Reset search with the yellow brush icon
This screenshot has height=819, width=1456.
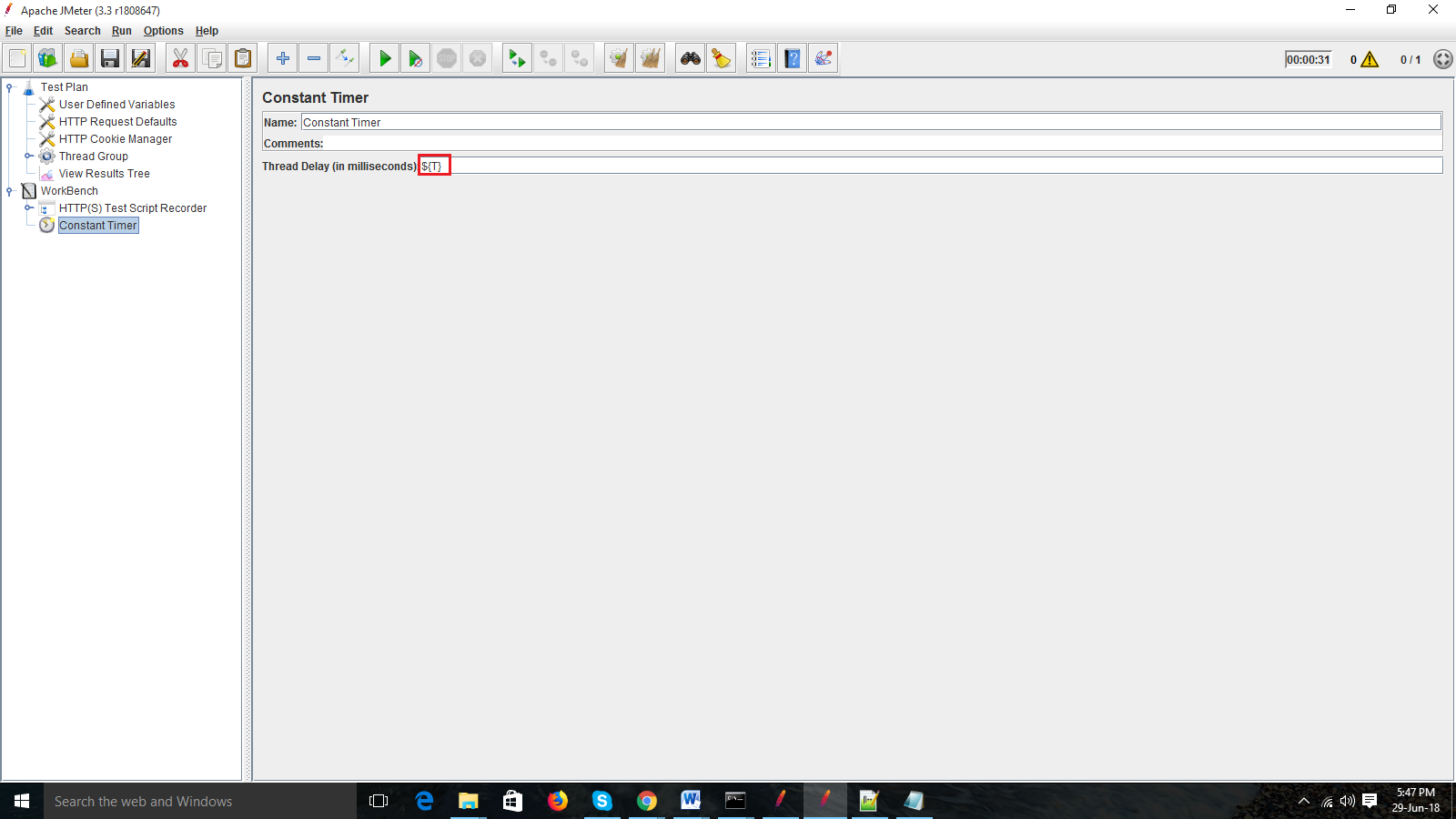[722, 59]
